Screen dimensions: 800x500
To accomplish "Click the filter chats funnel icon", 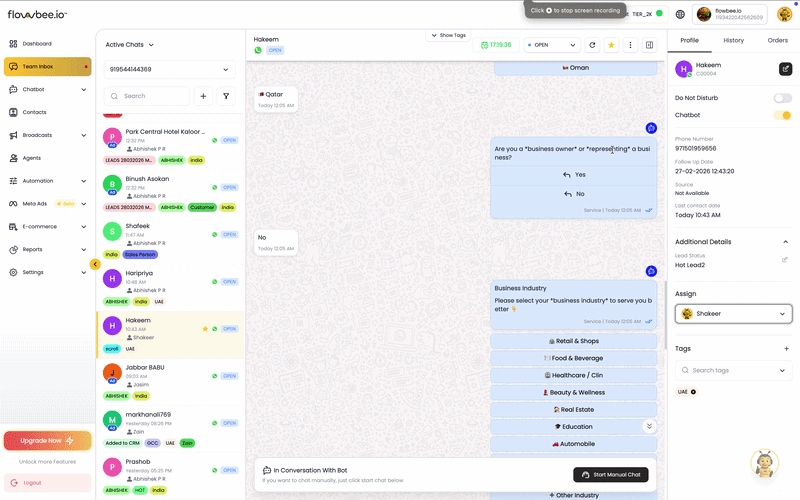I will coord(225,96).
